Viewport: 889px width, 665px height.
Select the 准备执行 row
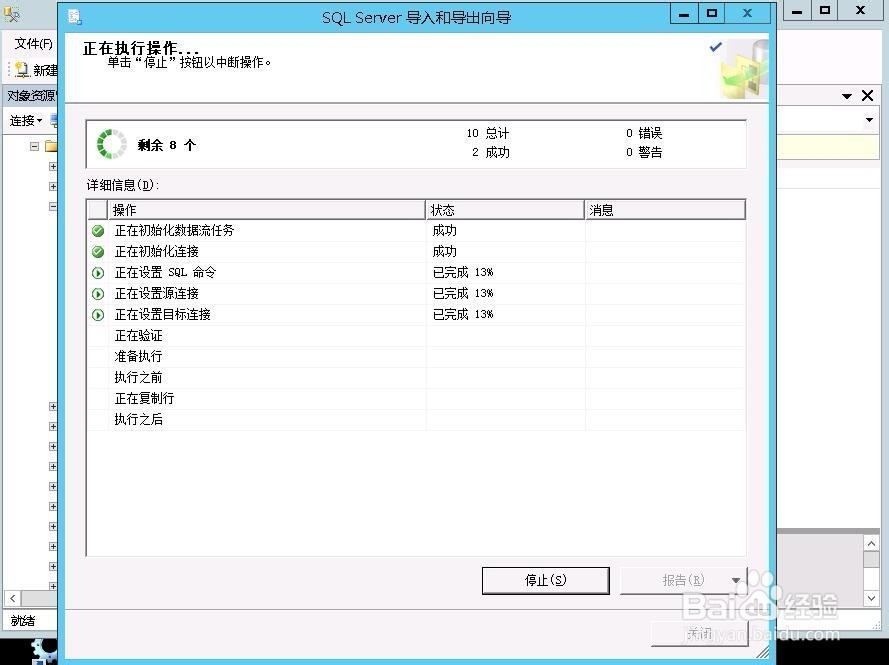(x=416, y=357)
